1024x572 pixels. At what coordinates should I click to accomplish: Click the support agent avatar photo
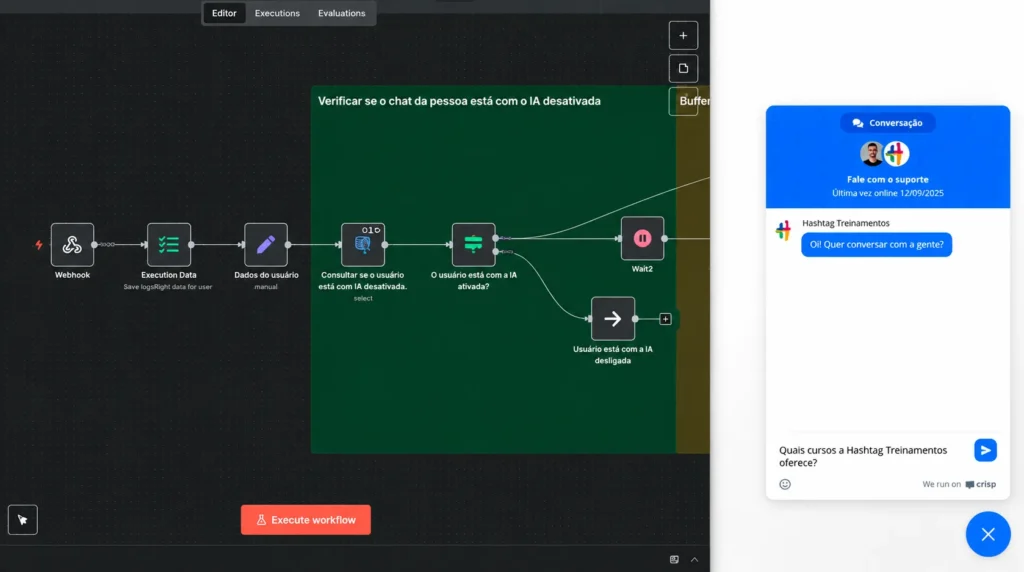point(872,153)
